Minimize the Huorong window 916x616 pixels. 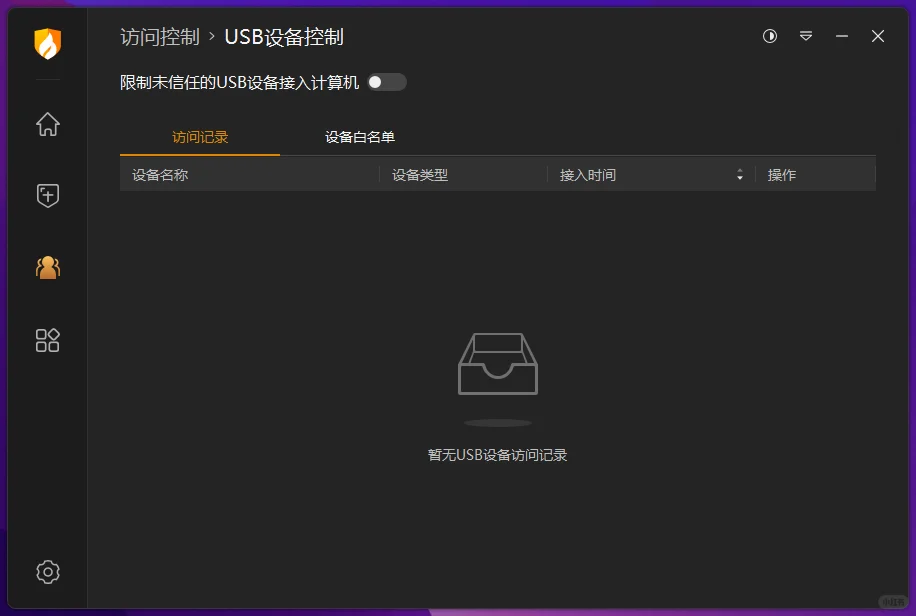[841, 36]
